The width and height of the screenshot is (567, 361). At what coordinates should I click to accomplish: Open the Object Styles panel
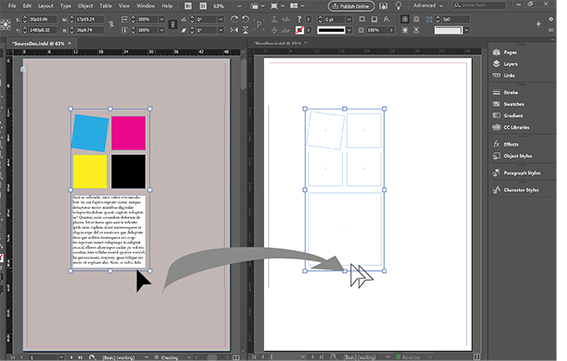(512, 156)
